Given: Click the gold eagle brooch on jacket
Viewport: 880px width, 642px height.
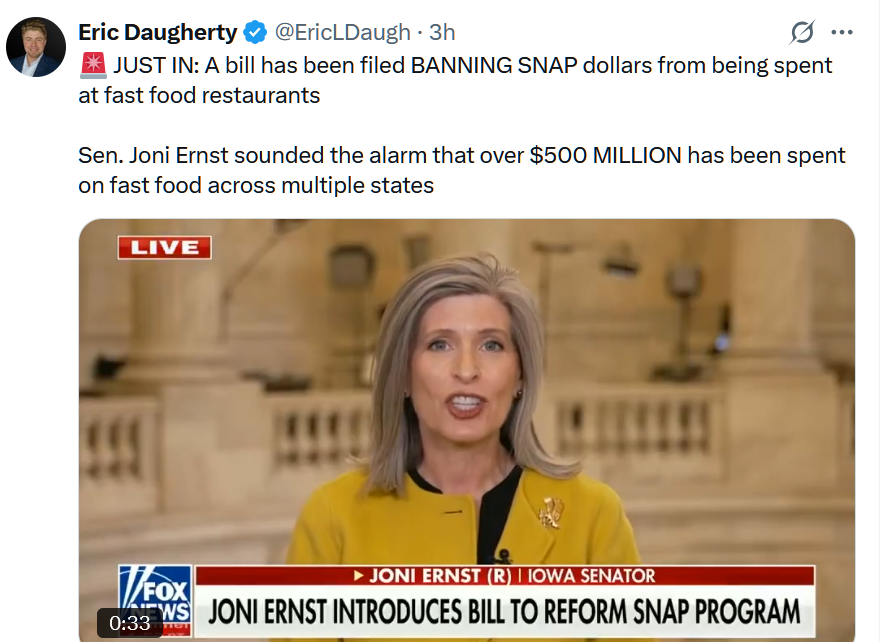Looking at the screenshot, I should pyautogui.click(x=551, y=512).
